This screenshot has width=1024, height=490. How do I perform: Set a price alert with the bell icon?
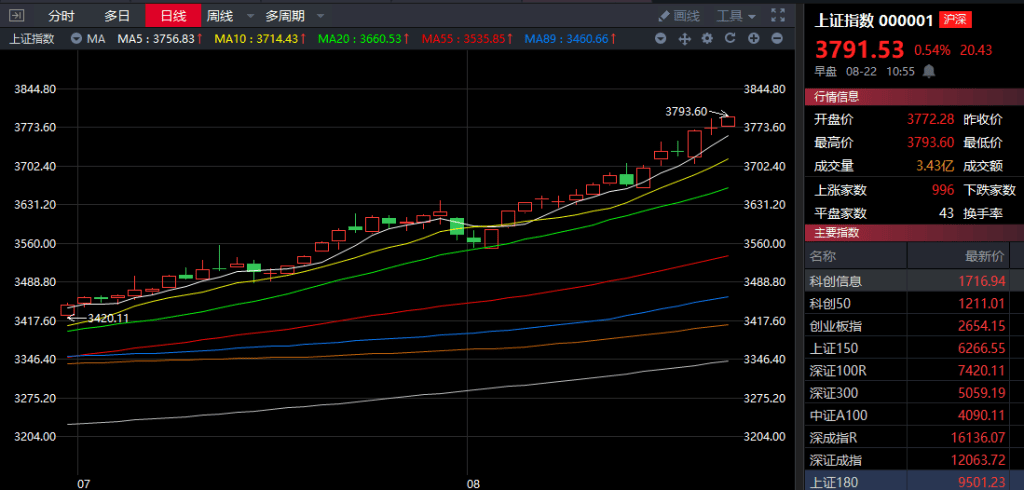(928, 71)
